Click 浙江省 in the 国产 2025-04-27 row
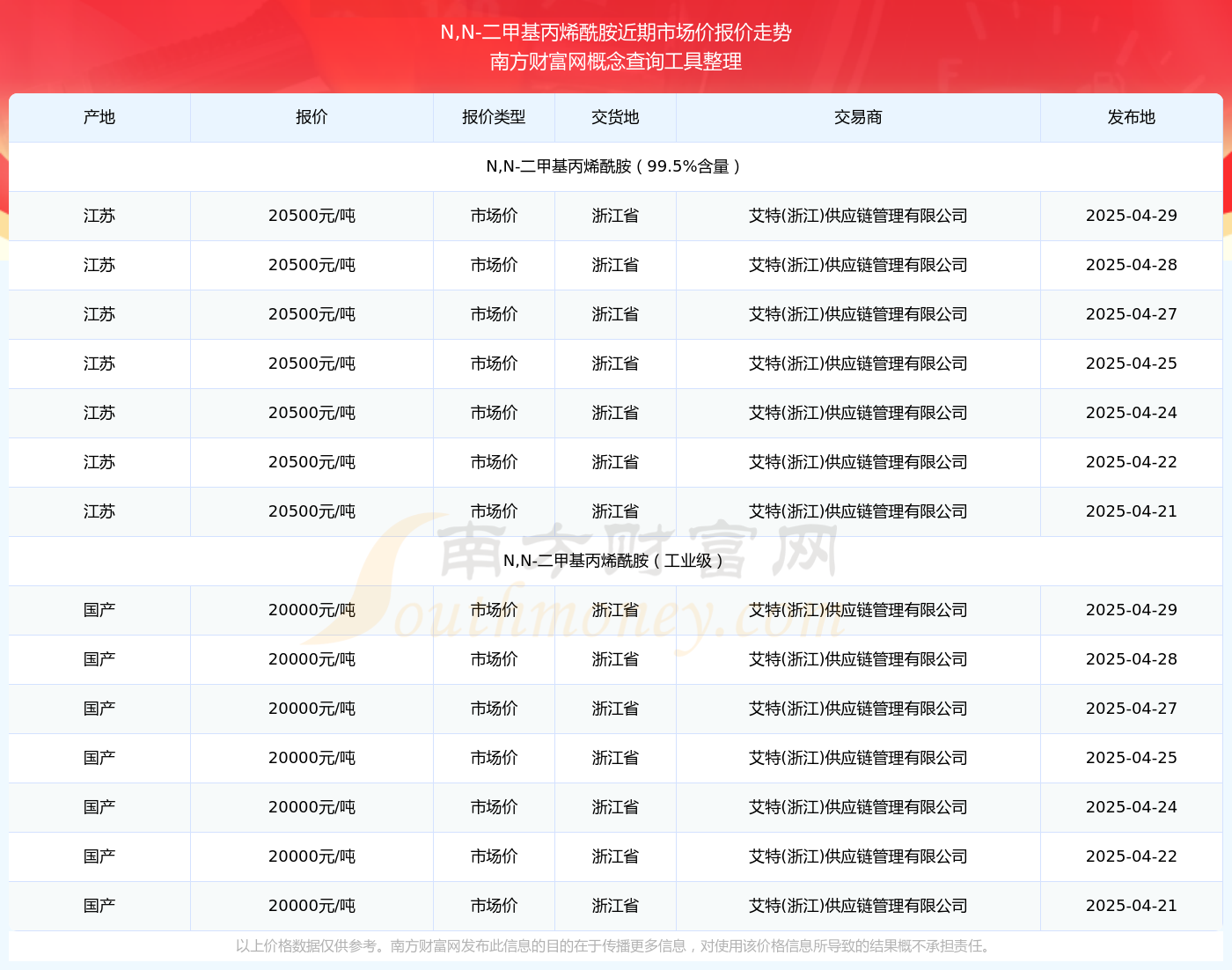This screenshot has height=970, width=1232. [x=615, y=709]
